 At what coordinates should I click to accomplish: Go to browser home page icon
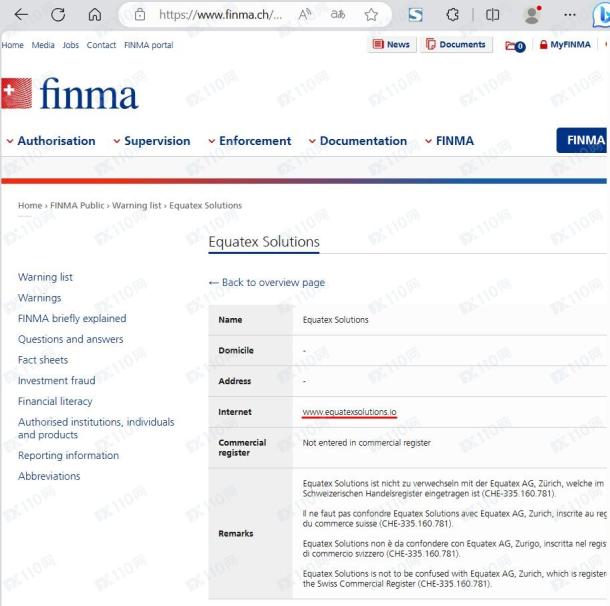tap(95, 15)
